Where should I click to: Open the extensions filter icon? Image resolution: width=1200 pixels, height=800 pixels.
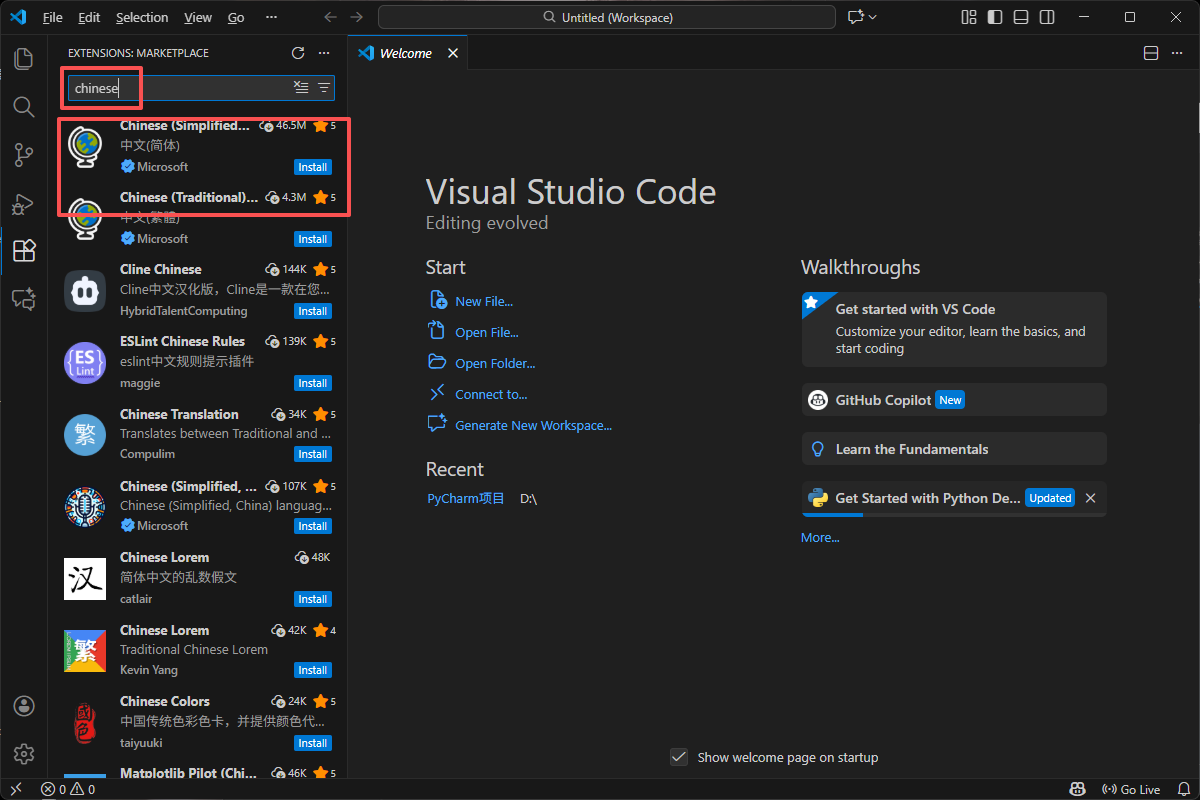[x=324, y=88]
